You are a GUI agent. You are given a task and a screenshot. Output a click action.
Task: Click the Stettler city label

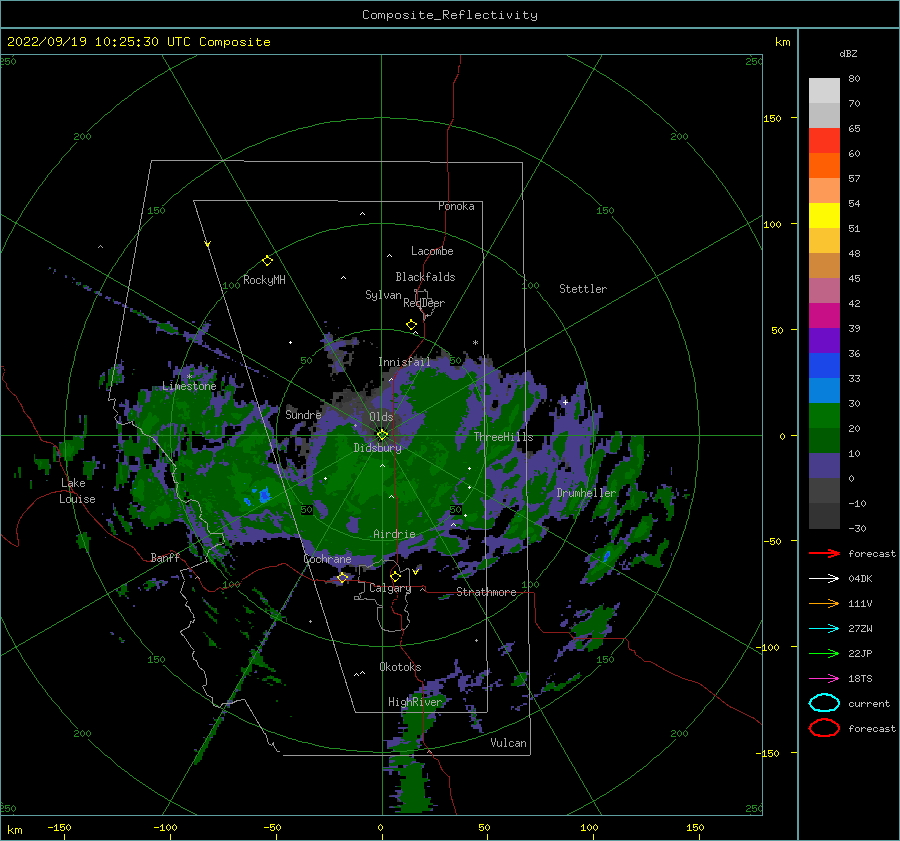[x=583, y=289]
